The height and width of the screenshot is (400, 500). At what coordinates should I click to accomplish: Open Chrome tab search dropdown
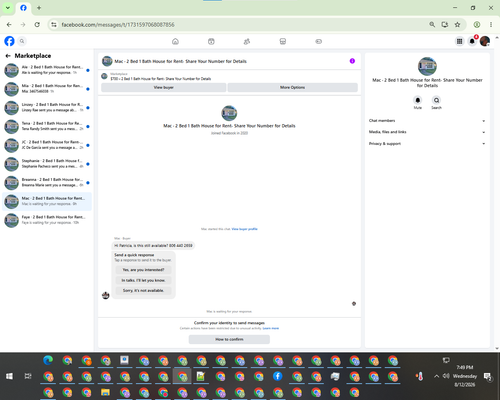pos(8,8)
